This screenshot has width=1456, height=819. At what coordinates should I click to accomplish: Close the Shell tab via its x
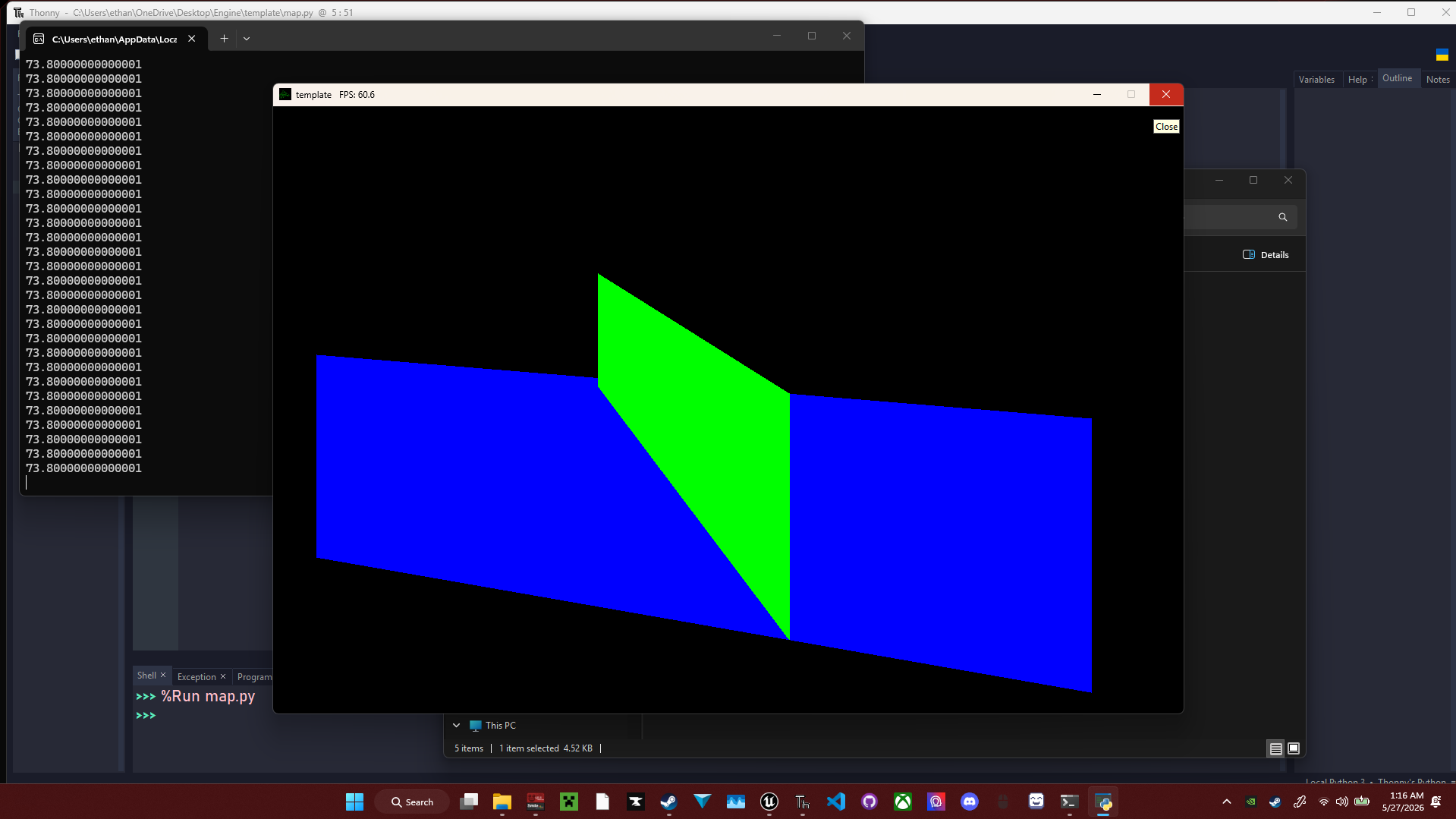click(163, 675)
